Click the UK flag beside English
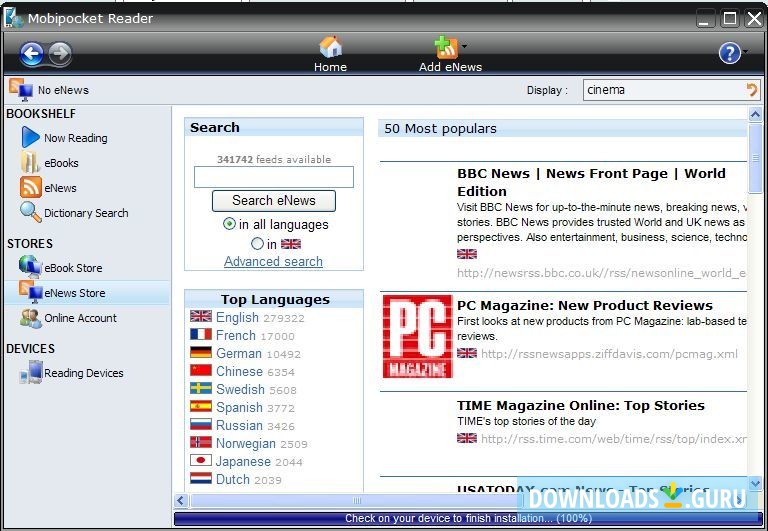Image resolution: width=768 pixels, height=531 pixels. tap(201, 316)
